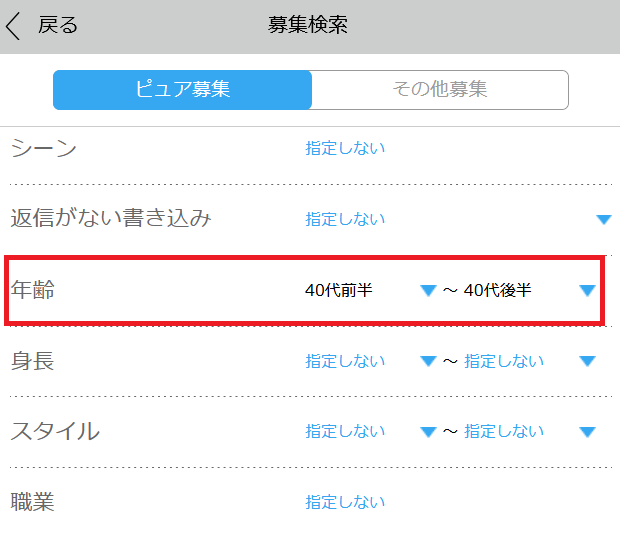620x537 pixels.
Task: Expand minimum age dropdown arrow
Action: (428, 291)
